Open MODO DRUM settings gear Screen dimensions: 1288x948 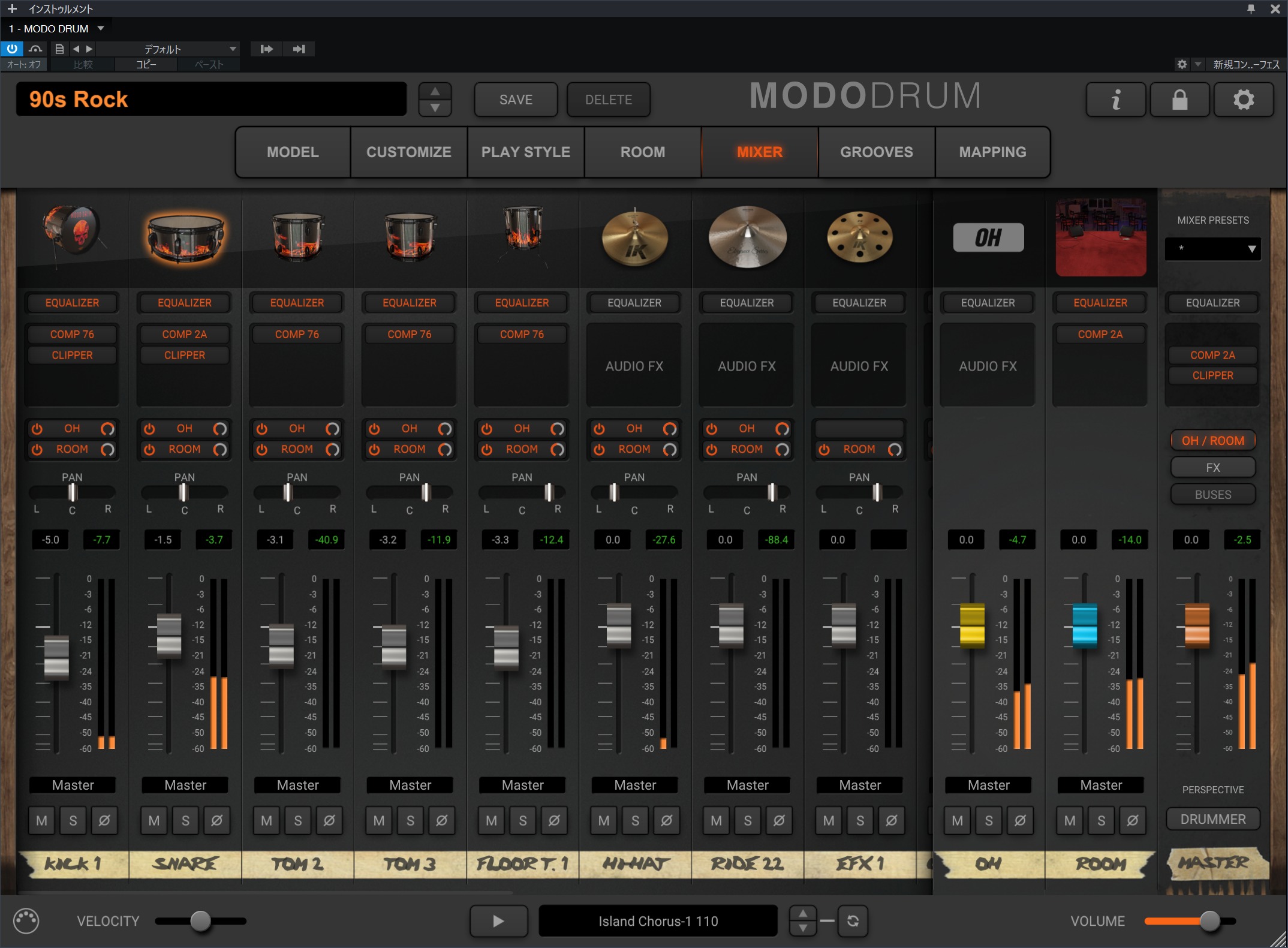(1244, 100)
